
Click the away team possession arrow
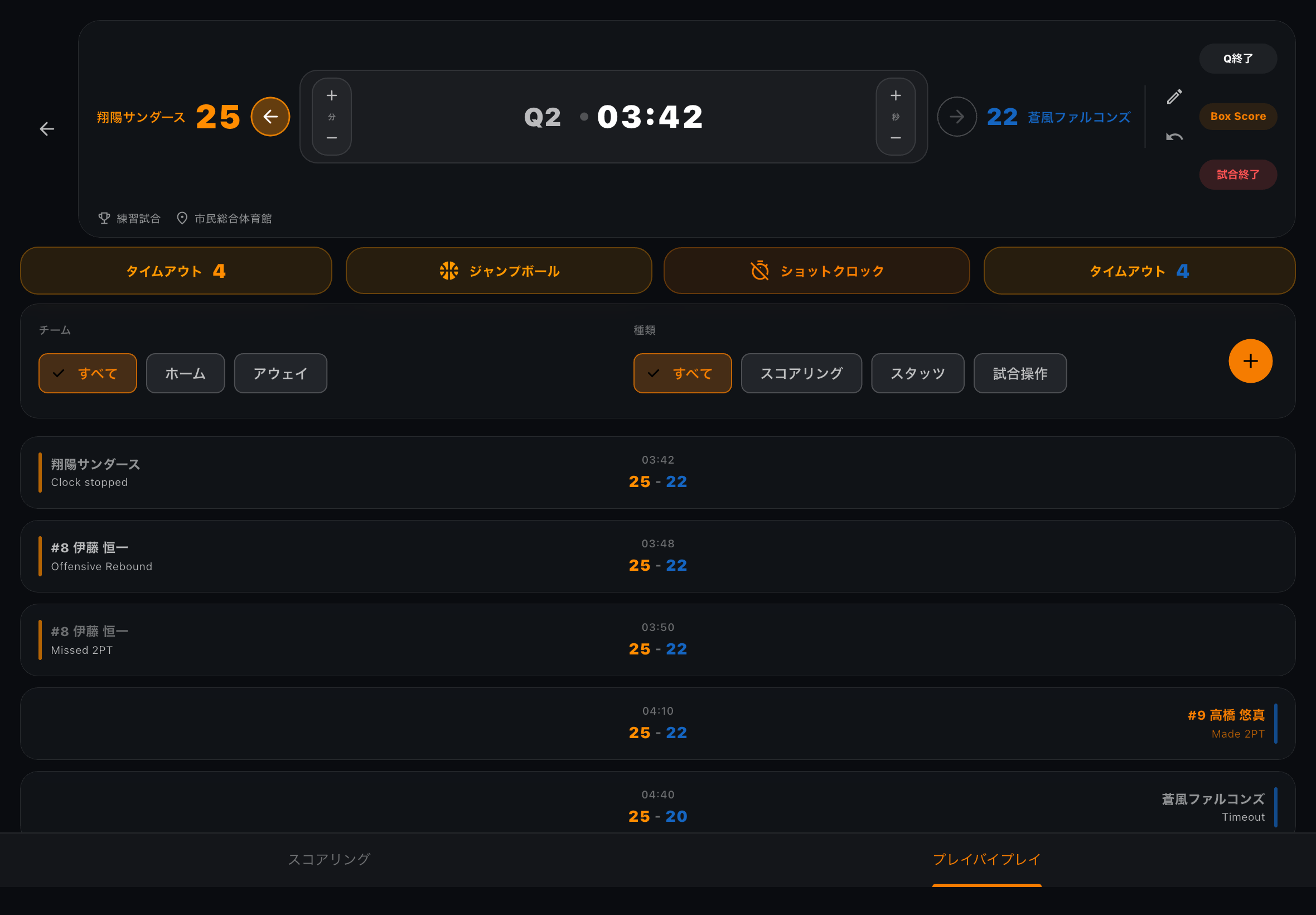(956, 117)
